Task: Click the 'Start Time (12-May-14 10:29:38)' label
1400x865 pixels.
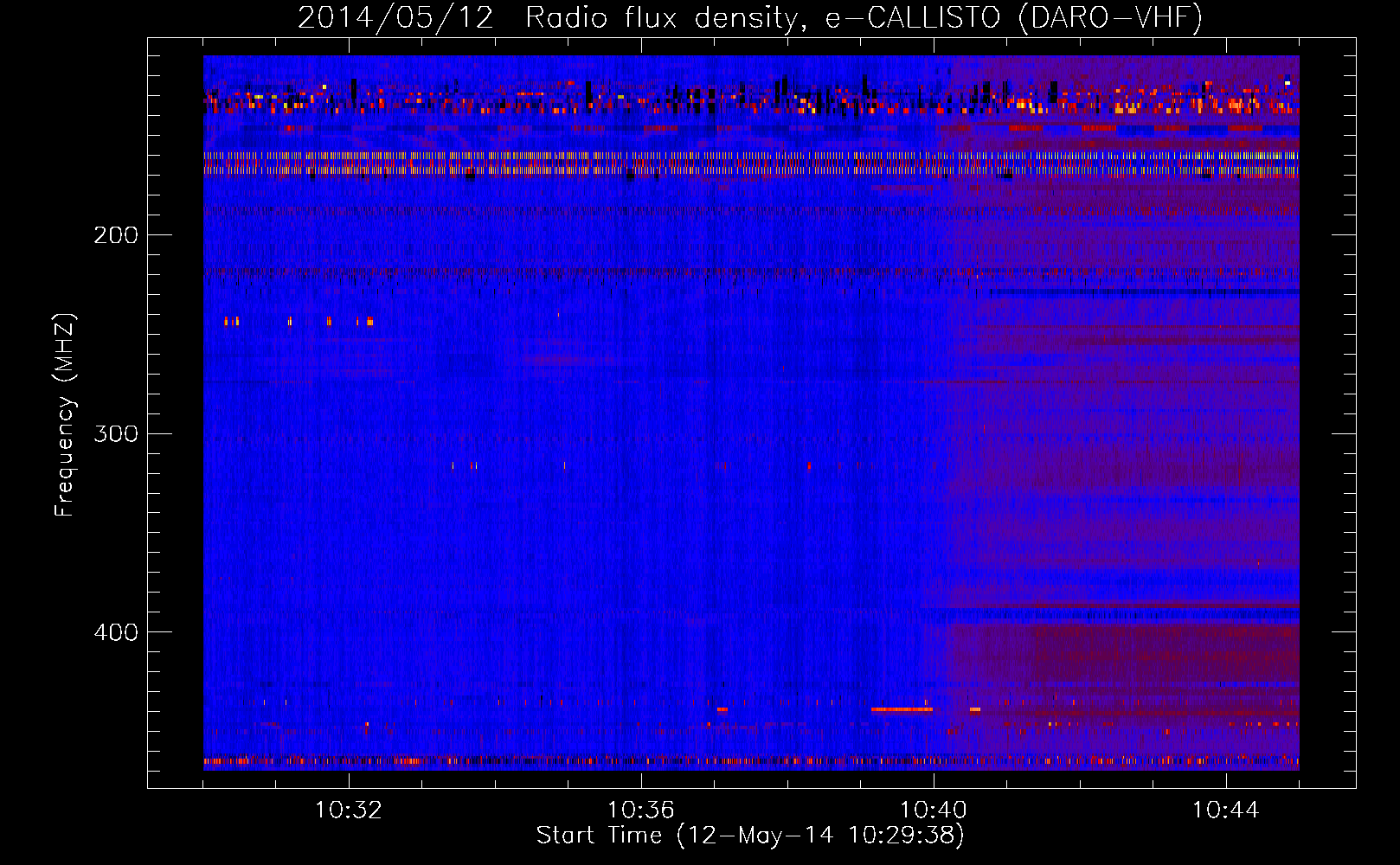Action: pyautogui.click(x=750, y=836)
